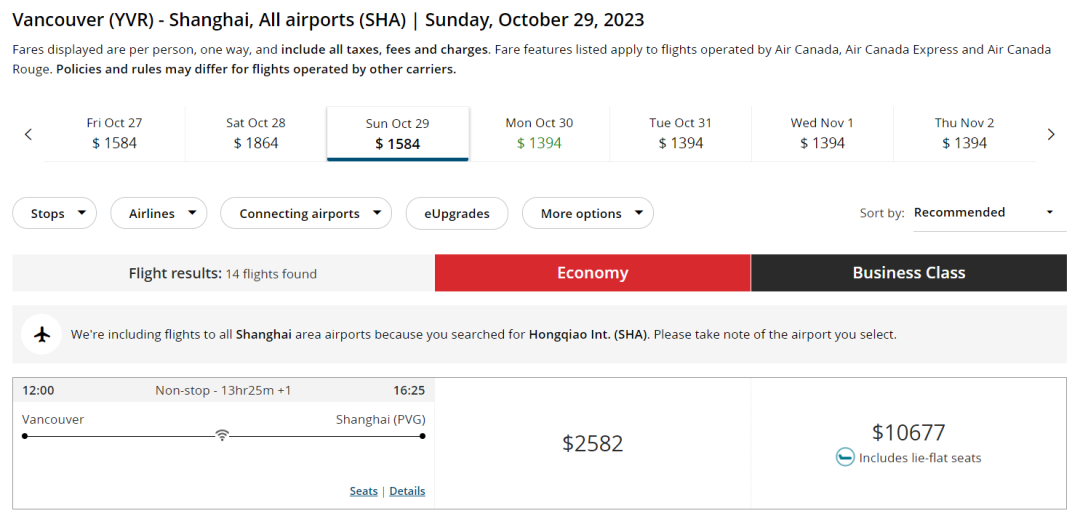Switch to Business Class tab
This screenshot has height=516, width=1080.
[908, 273]
